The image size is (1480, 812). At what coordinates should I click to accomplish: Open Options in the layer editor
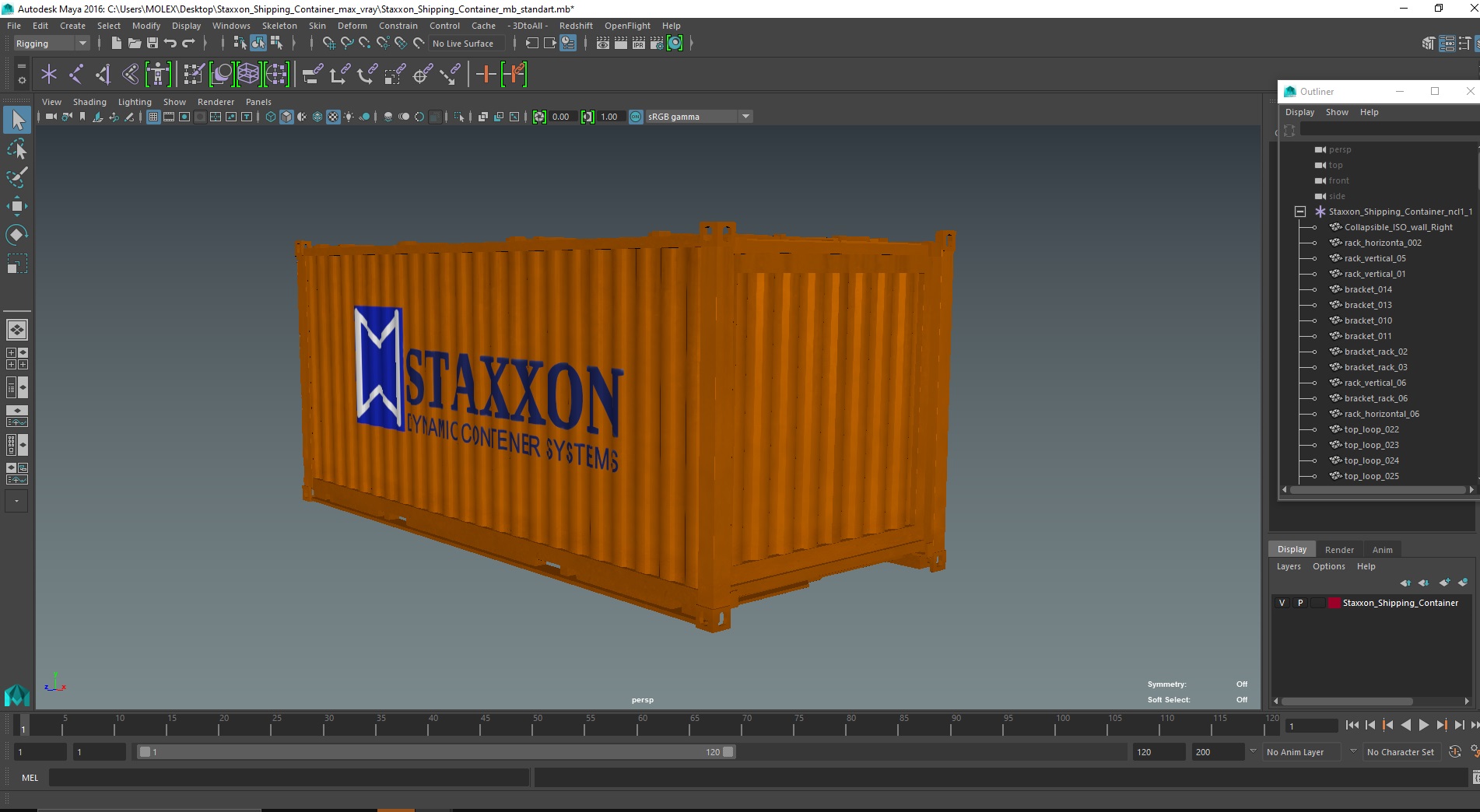(1328, 566)
